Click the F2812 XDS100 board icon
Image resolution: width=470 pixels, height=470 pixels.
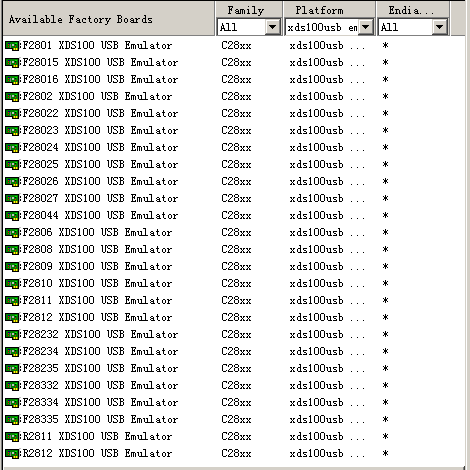coord(12,317)
